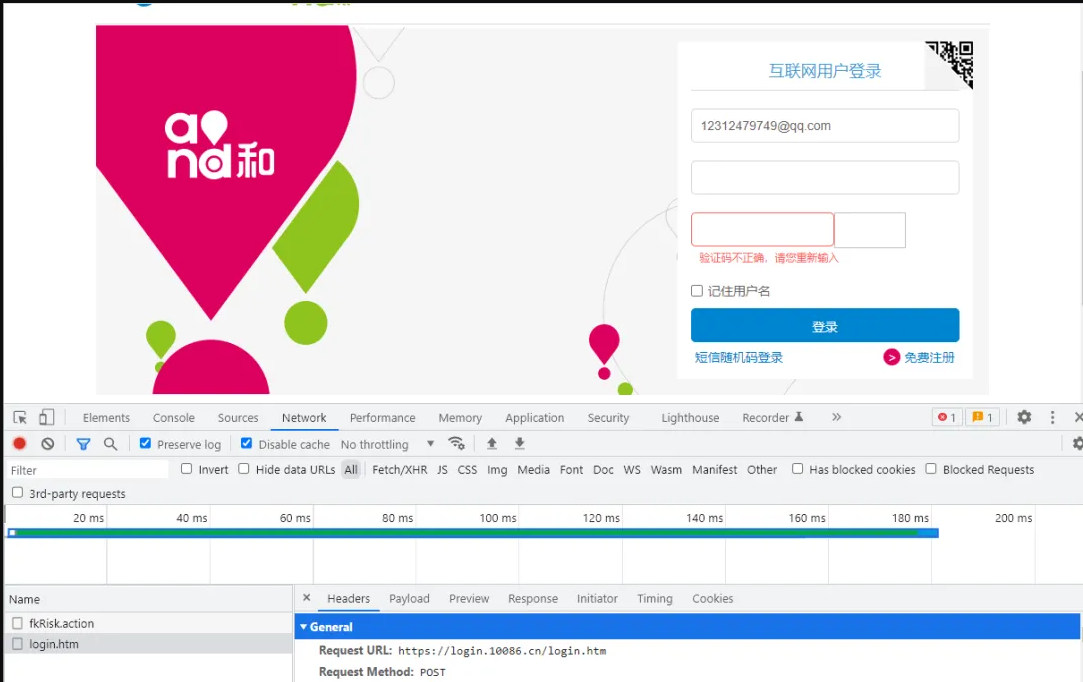Screen dimensions: 1083x682
Task: Toggle the network filter funnel icon
Action: coord(83,444)
